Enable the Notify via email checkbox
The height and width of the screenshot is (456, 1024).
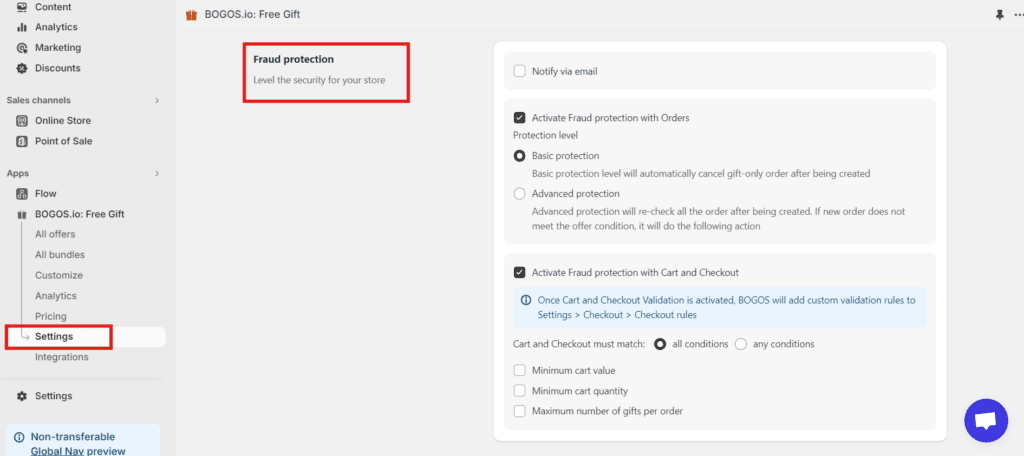520,71
